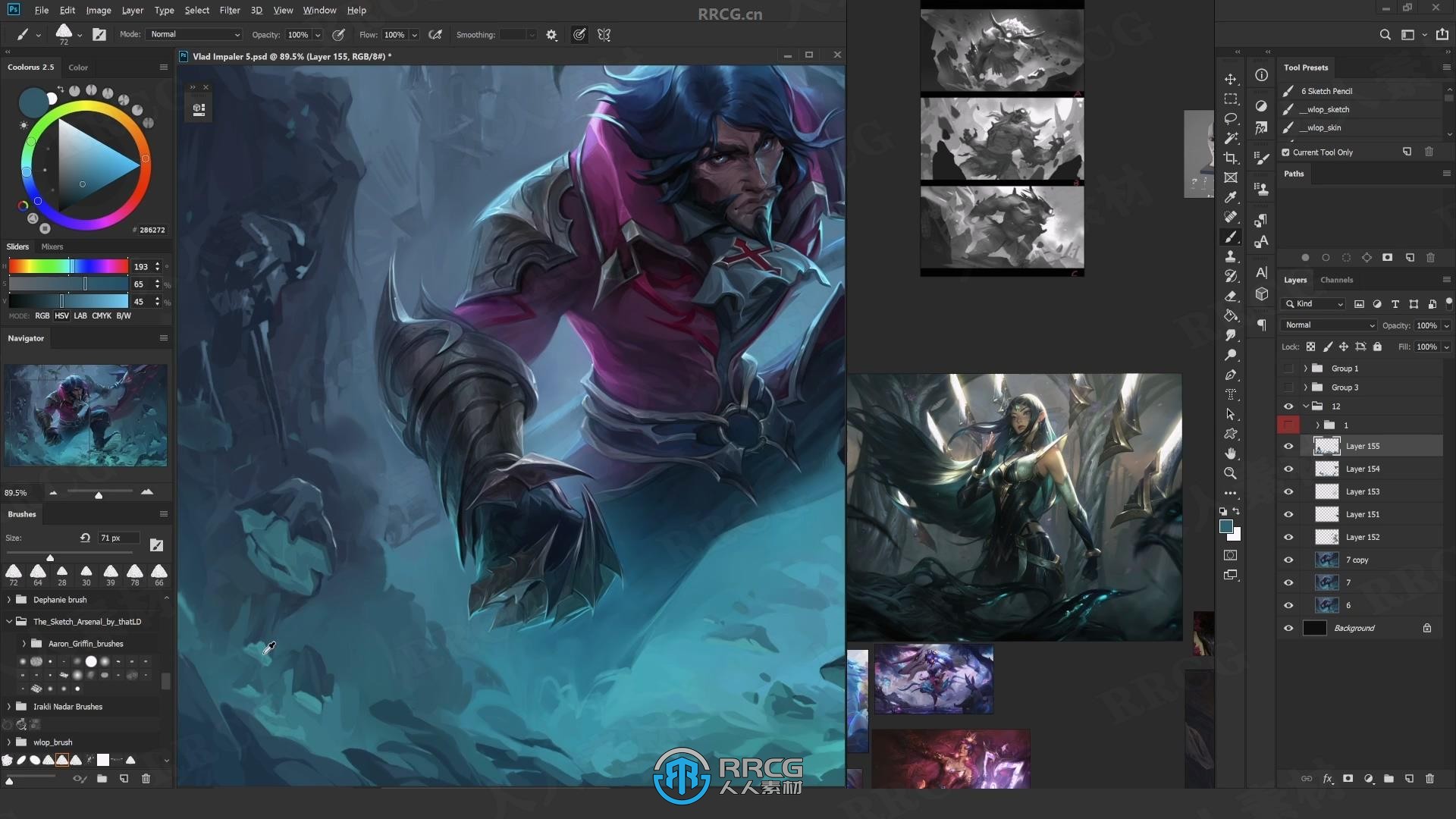Hide Layer 153 visibility eye
This screenshot has height=819, width=1456.
coord(1288,492)
